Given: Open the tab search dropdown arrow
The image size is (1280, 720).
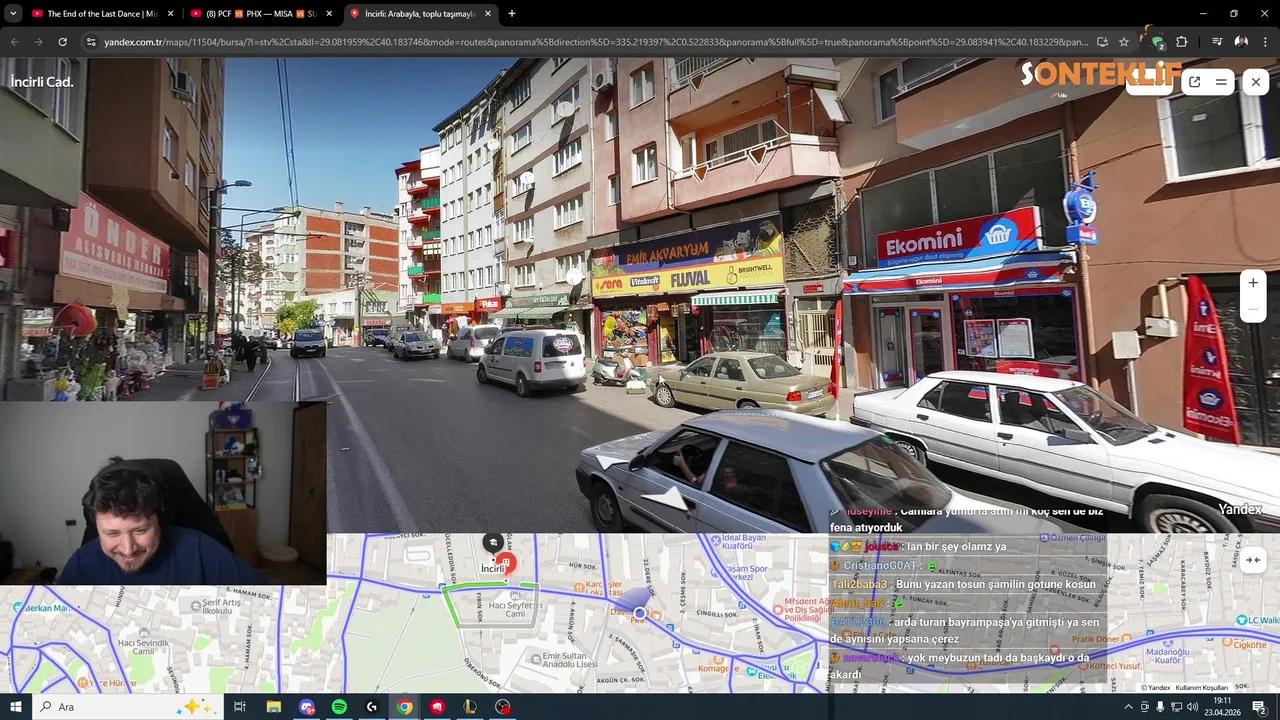Looking at the screenshot, I should [x=13, y=14].
